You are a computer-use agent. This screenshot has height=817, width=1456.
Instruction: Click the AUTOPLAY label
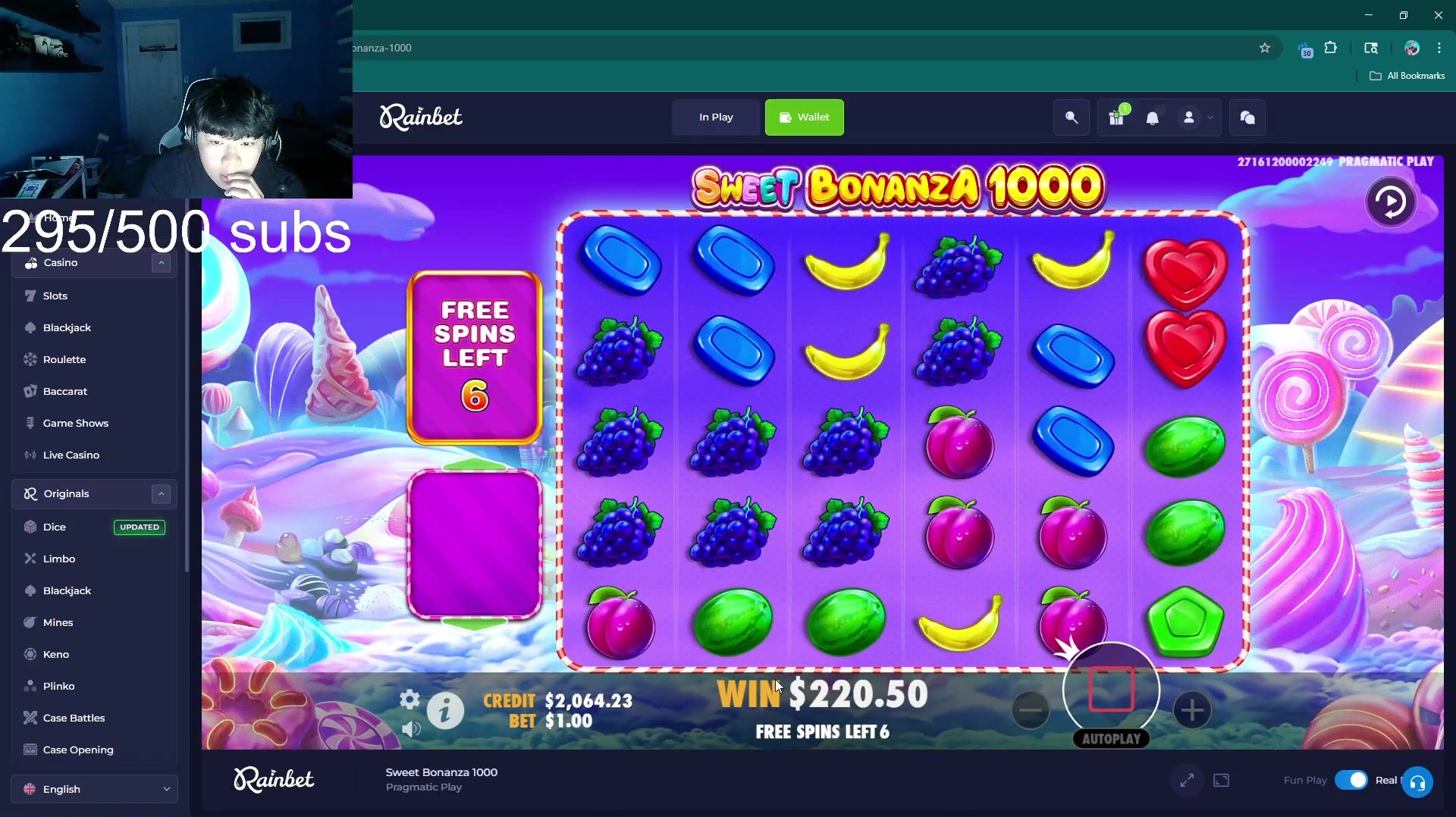1111,739
